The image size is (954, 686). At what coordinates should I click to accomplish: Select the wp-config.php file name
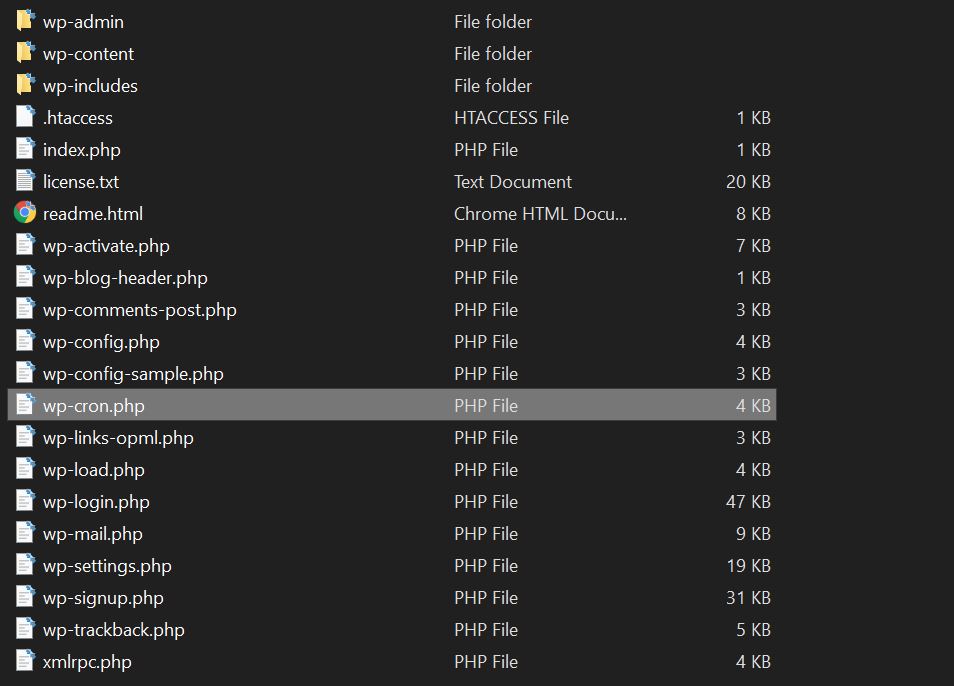(x=101, y=342)
